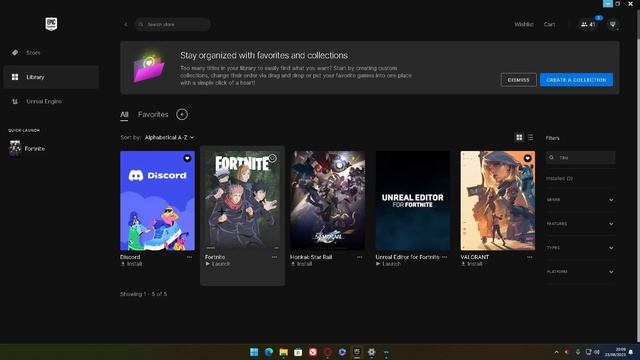Open Unreal Editor for Fortnite options menu
640x360 pixels.
tap(444, 257)
